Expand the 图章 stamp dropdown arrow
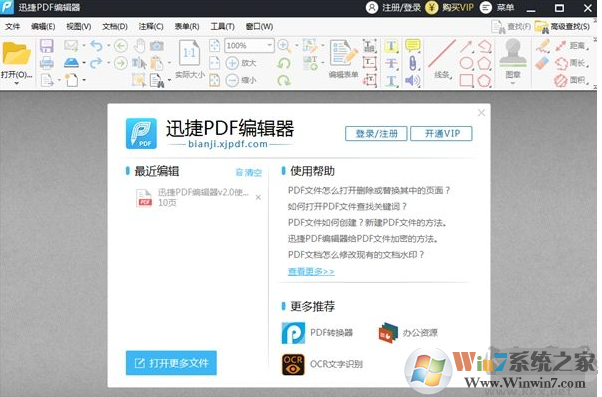Screen dimensions: 602x397 pyautogui.click(x=513, y=83)
